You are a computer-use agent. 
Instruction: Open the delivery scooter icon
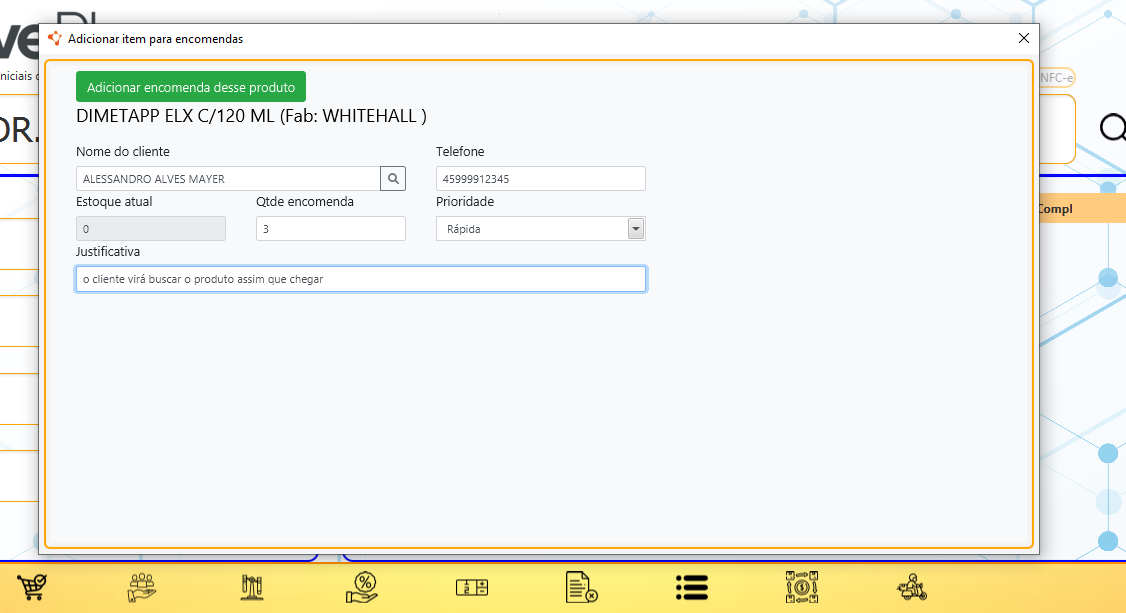click(911, 587)
